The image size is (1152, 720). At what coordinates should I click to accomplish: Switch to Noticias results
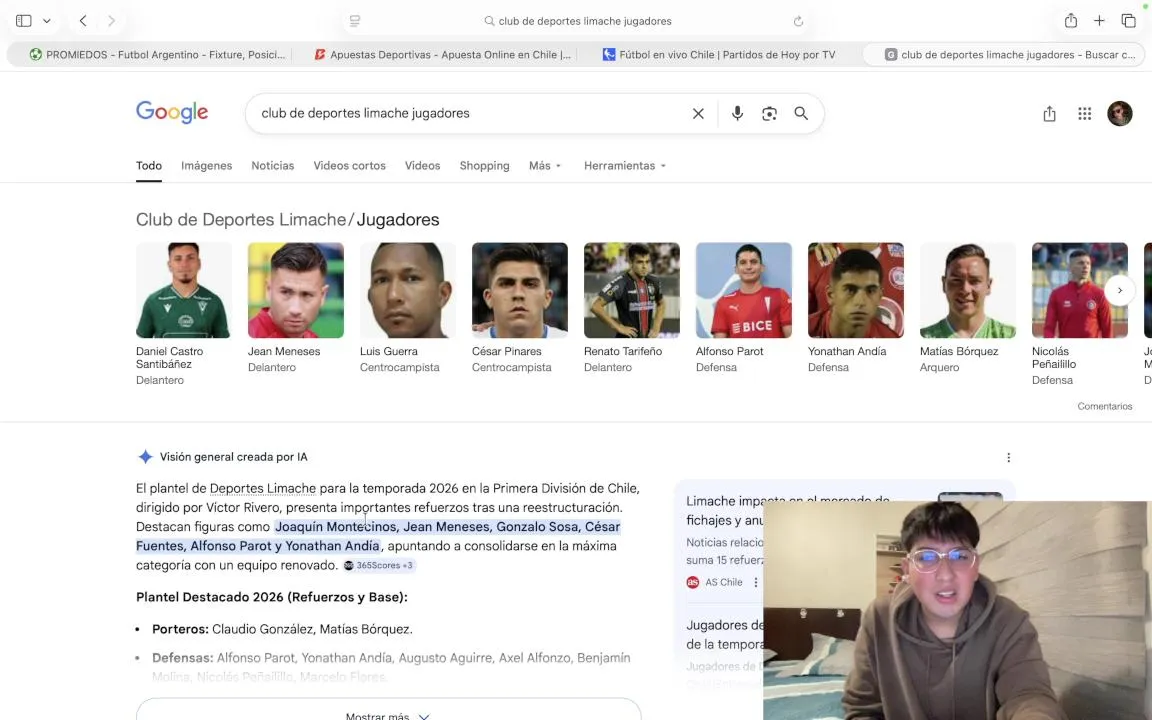[273, 166]
